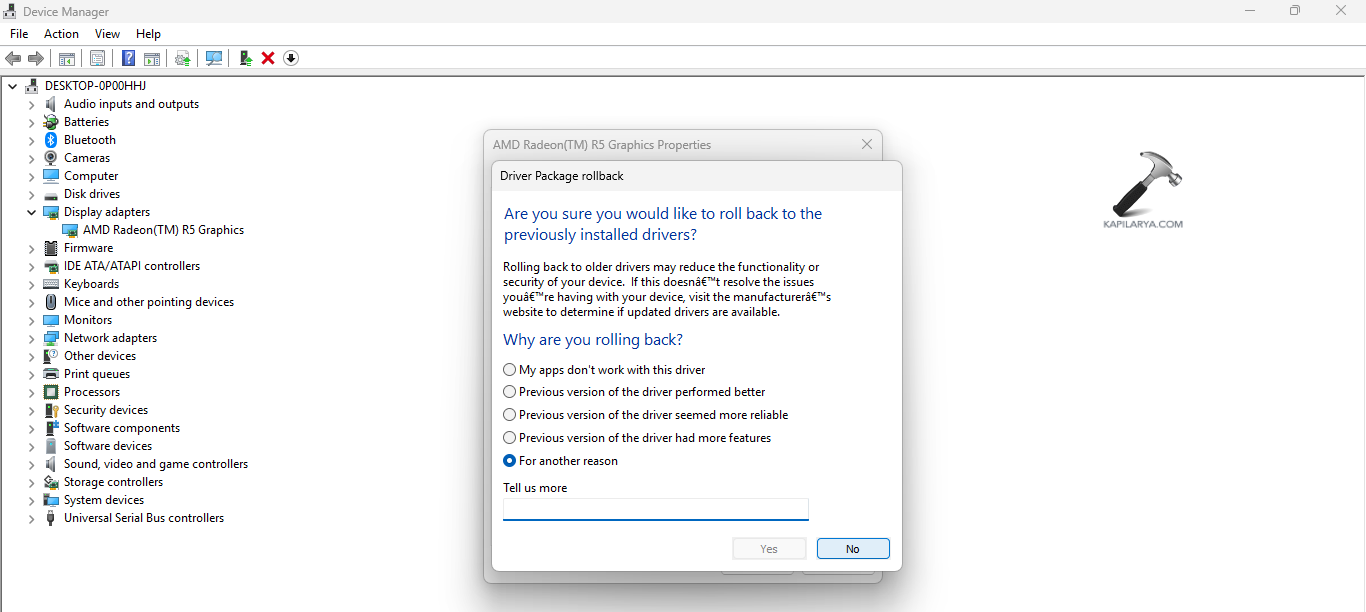
Task: Click the Disable device down-arrow icon
Action: click(290, 57)
